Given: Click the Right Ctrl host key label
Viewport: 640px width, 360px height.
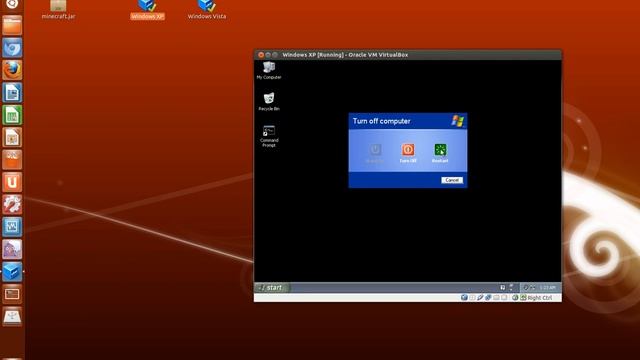Looking at the screenshot, I should click(540, 298).
